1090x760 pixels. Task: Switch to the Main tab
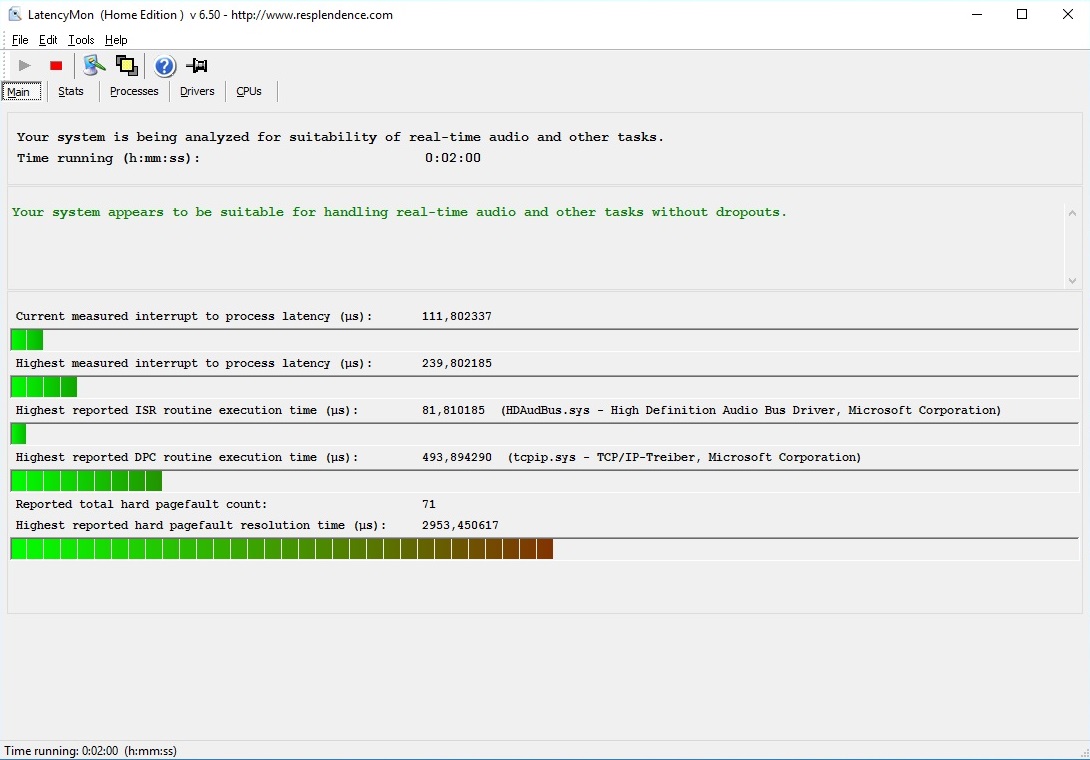coord(22,92)
